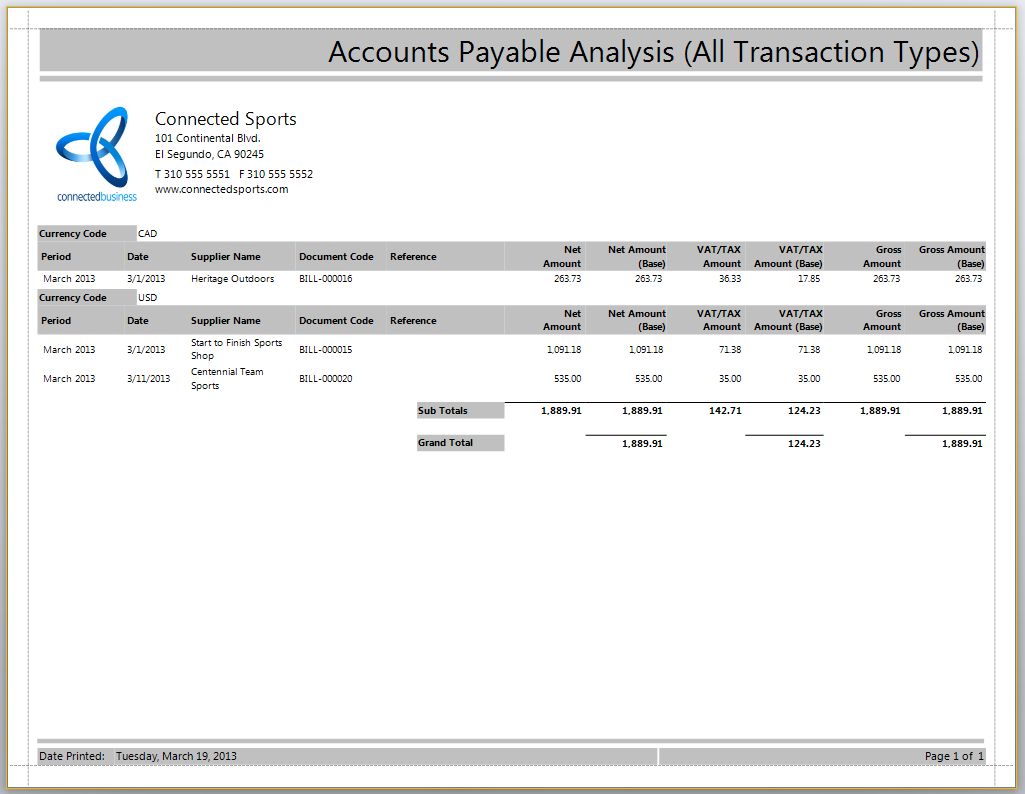Click the Connected Business logo image

click(x=97, y=155)
